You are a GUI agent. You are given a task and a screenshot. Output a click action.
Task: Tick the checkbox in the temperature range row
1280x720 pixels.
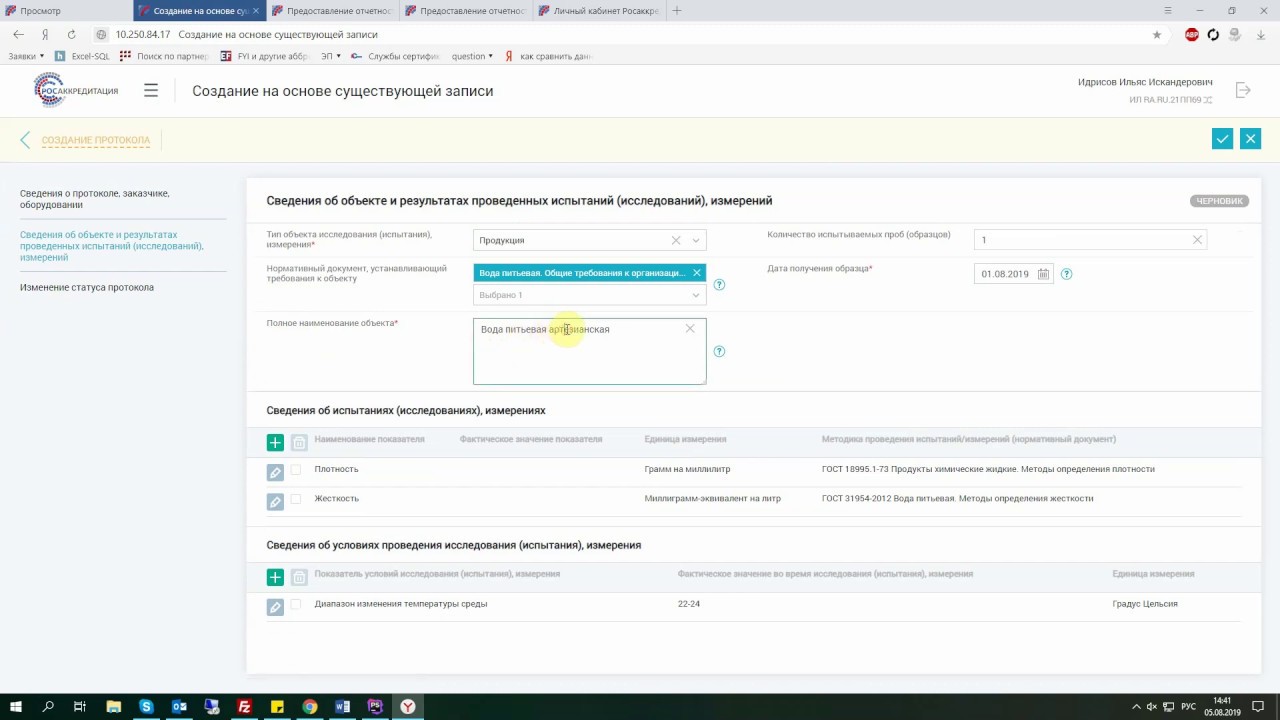tap(296, 604)
